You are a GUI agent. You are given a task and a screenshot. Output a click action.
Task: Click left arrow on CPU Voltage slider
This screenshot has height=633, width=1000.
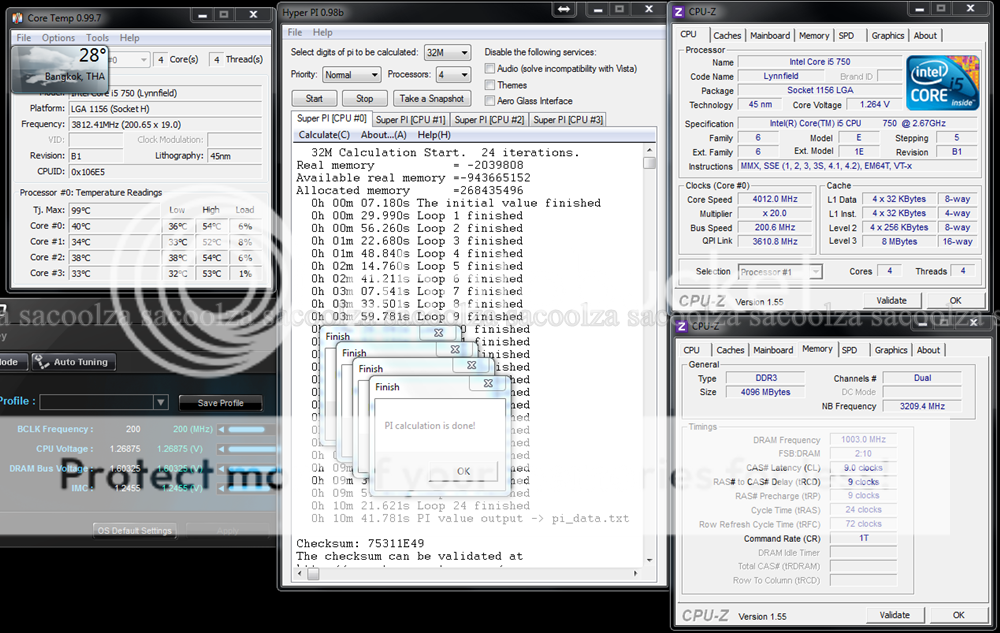click(x=223, y=449)
